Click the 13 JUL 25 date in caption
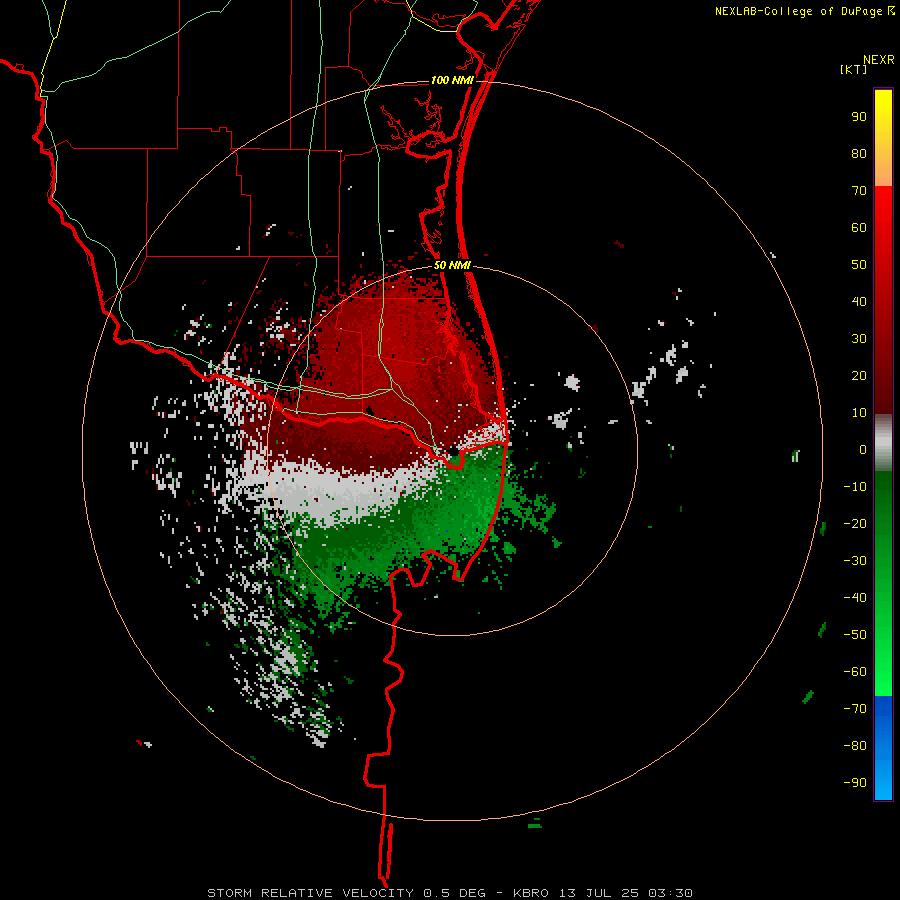The image size is (900, 900). [x=599, y=893]
